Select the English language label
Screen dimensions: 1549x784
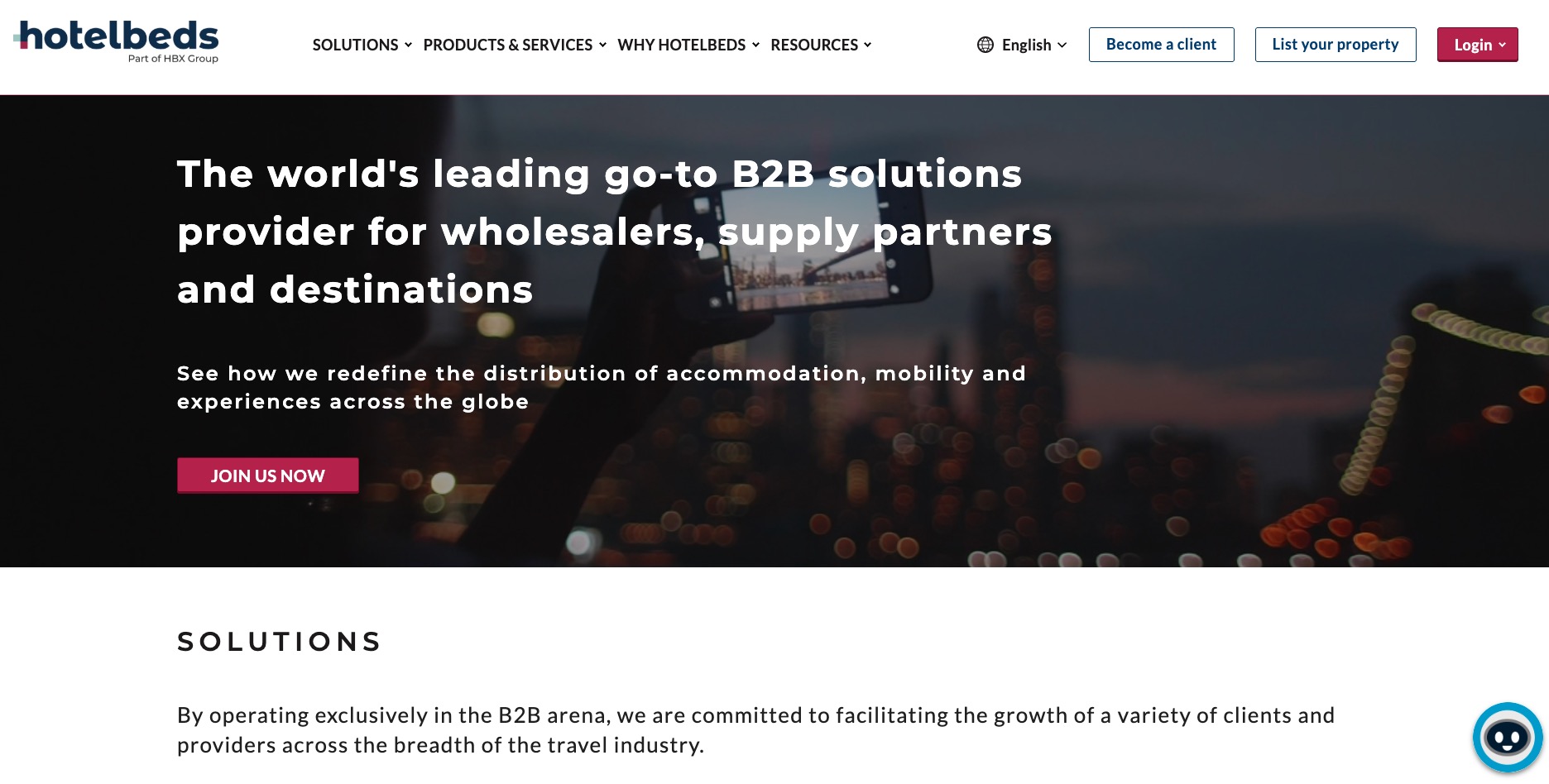click(1026, 45)
